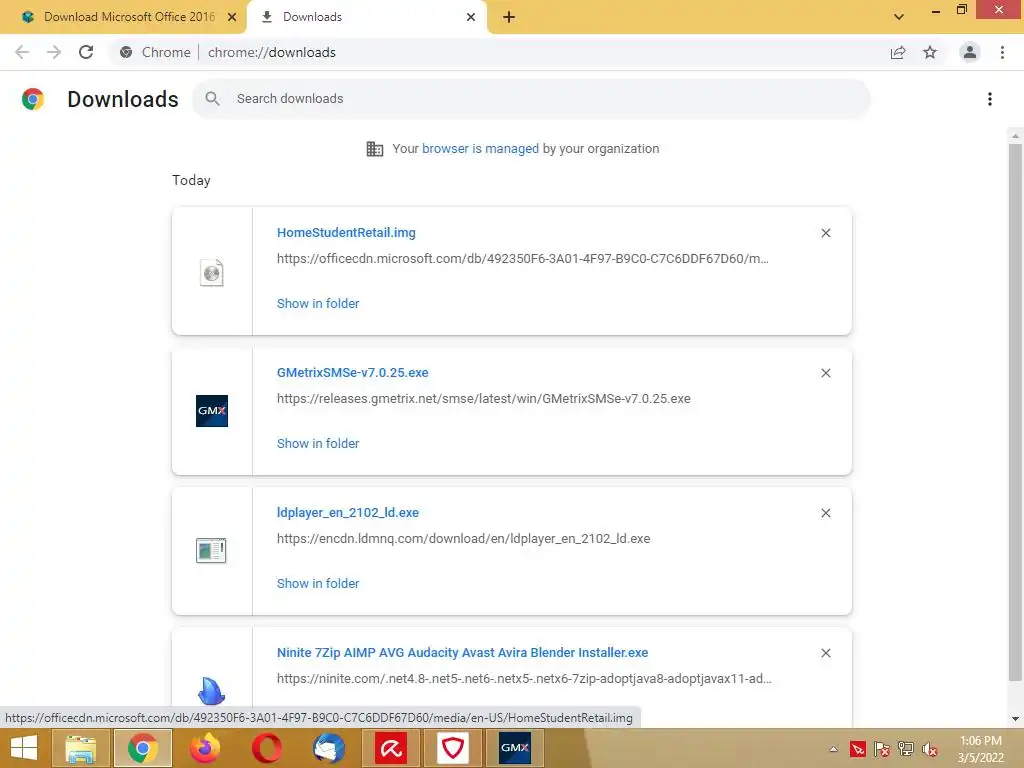This screenshot has height=768, width=1024.
Task: Launch Firefox from the taskbar
Action: pyautogui.click(x=204, y=748)
